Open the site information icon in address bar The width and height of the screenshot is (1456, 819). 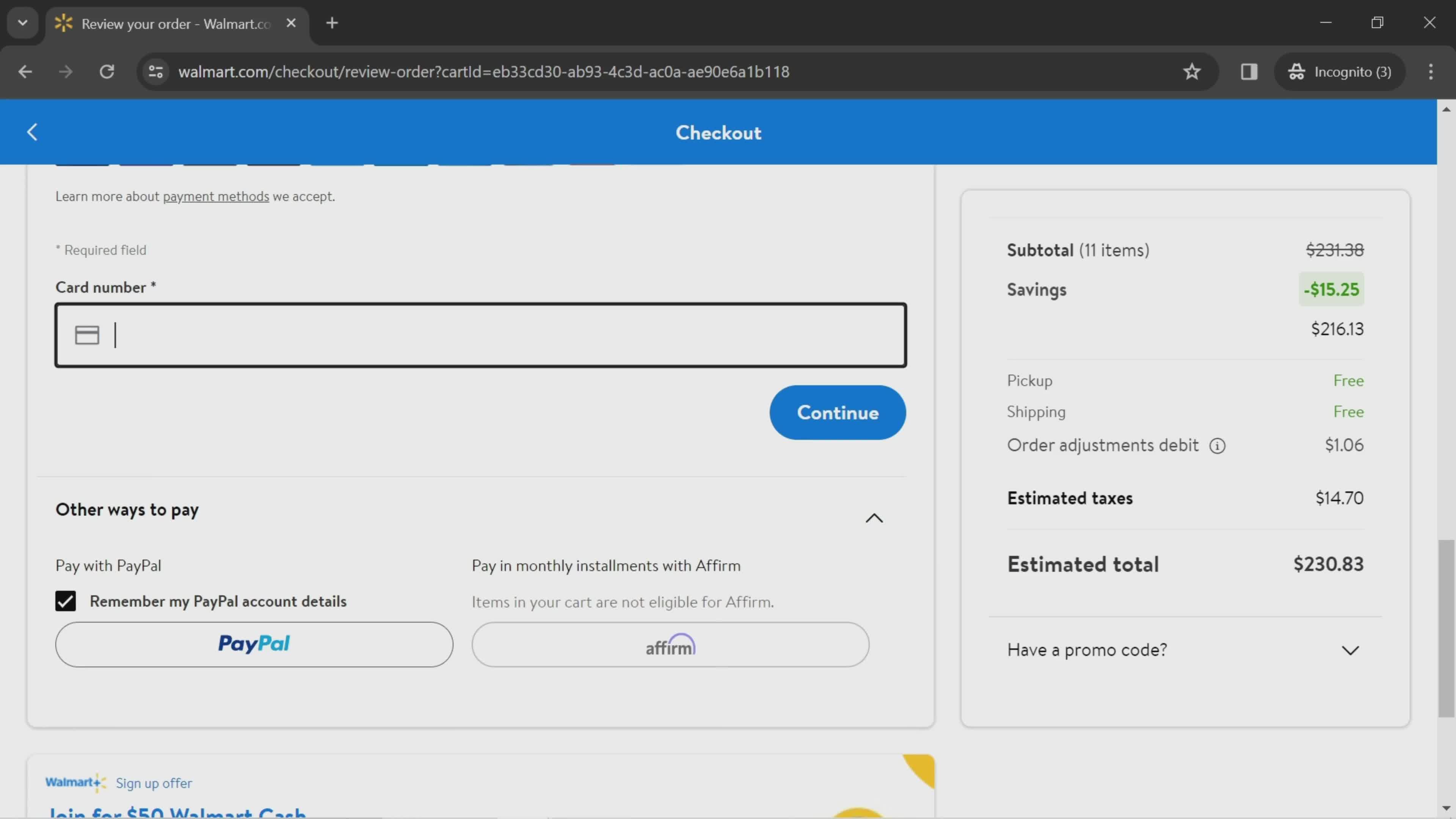(155, 72)
